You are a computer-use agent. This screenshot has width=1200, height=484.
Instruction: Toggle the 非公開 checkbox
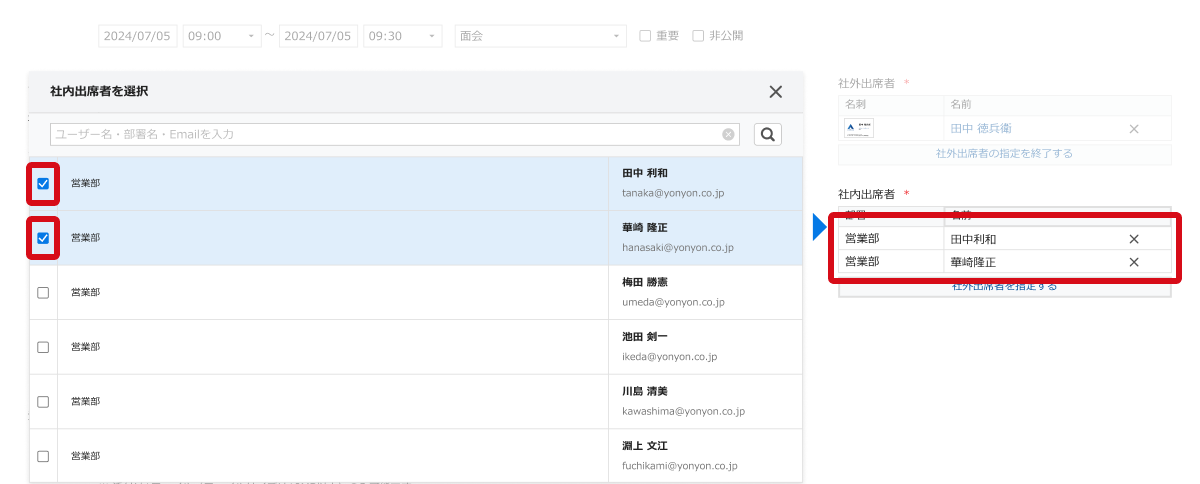698,36
